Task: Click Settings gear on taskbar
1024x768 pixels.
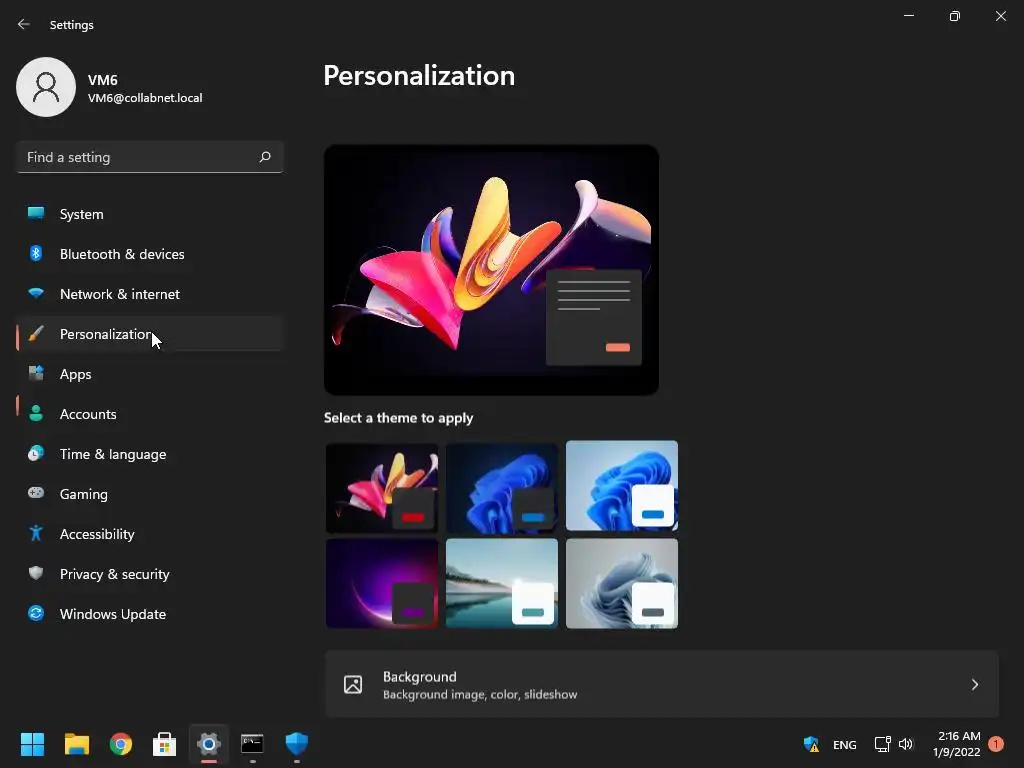Action: [209, 744]
